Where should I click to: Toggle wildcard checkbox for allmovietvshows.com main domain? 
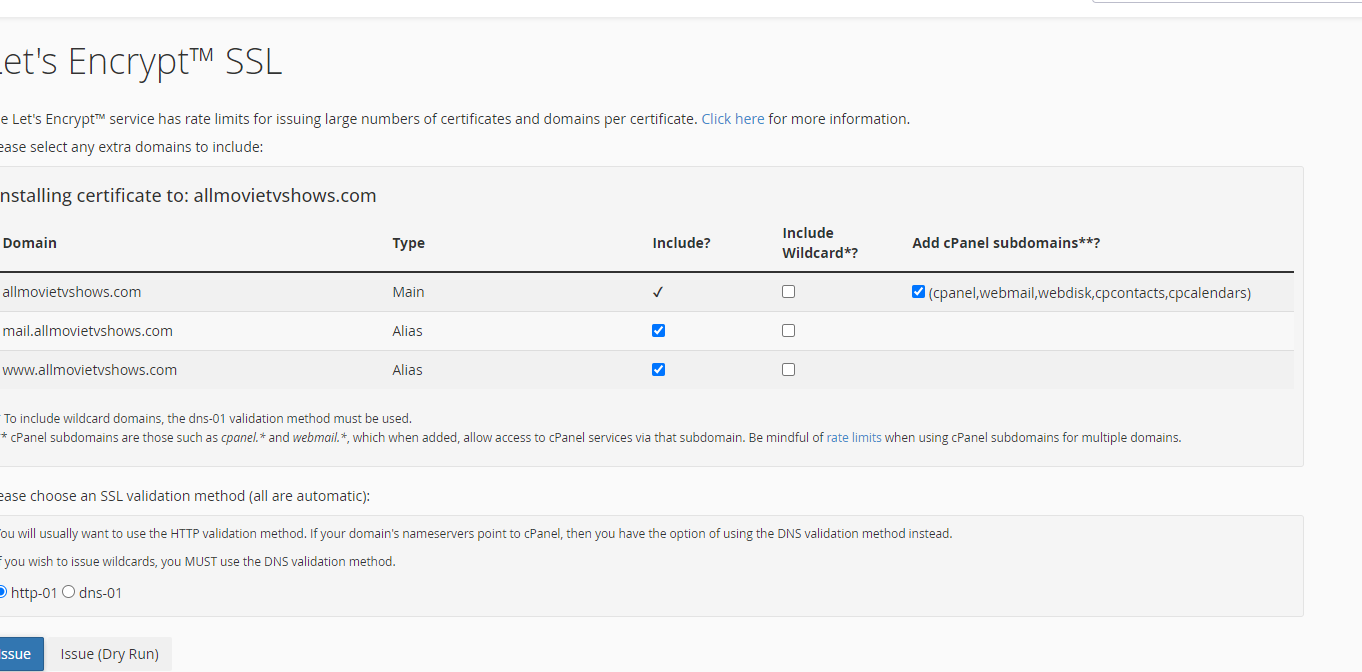click(x=788, y=292)
